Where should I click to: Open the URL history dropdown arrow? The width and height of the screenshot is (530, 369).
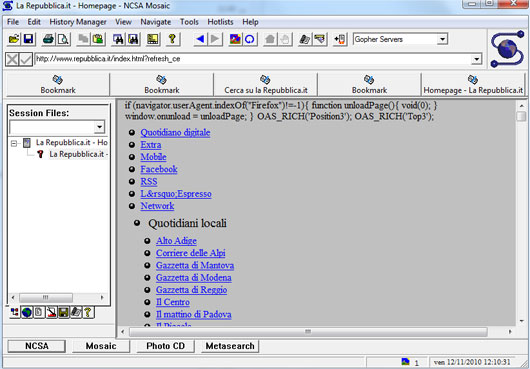pyautogui.click(x=476, y=59)
